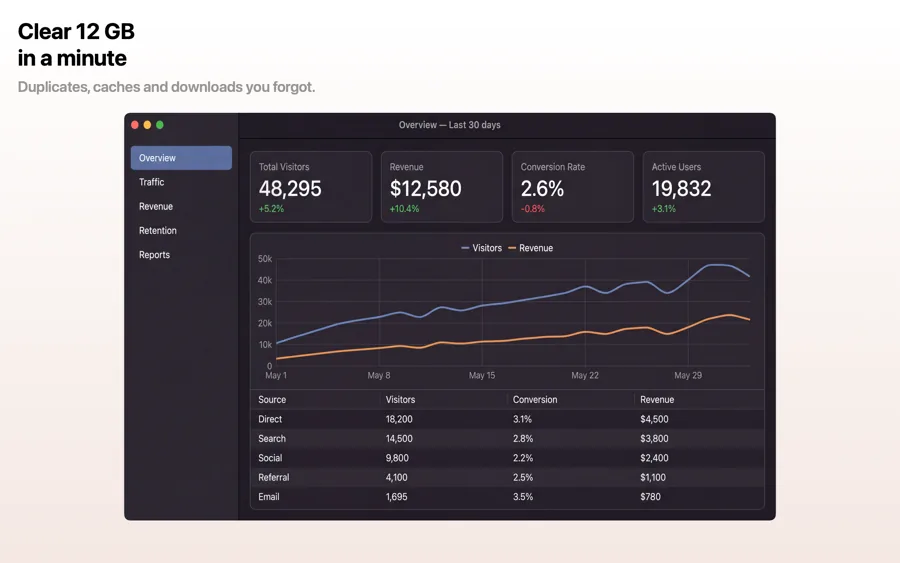Viewport: 900px width, 563px height.
Task: Sort by the Conversion column header
Action: tap(534, 399)
